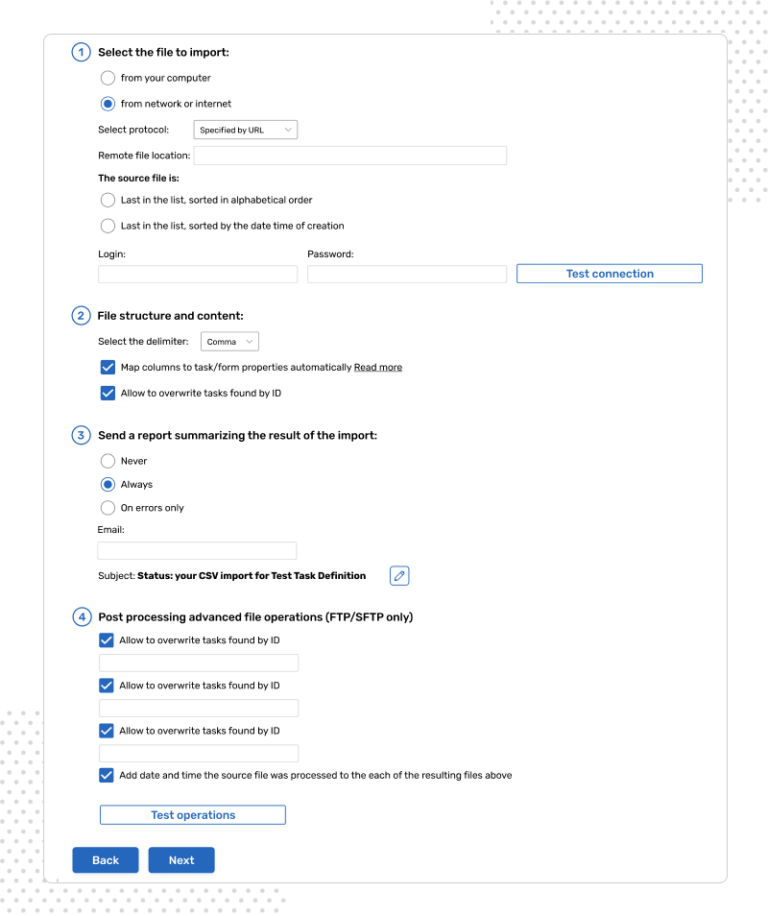Click the Email input field
The height and width of the screenshot is (916, 768).
tap(197, 550)
